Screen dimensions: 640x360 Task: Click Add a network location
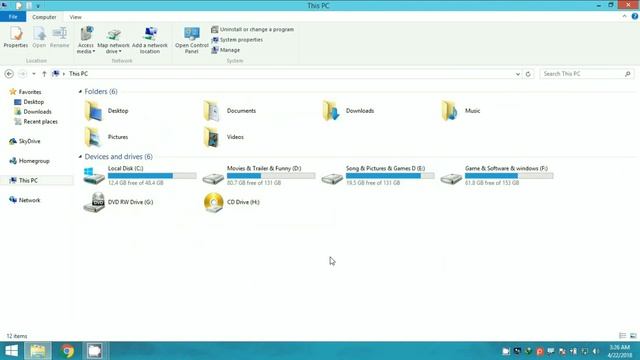[x=150, y=40]
